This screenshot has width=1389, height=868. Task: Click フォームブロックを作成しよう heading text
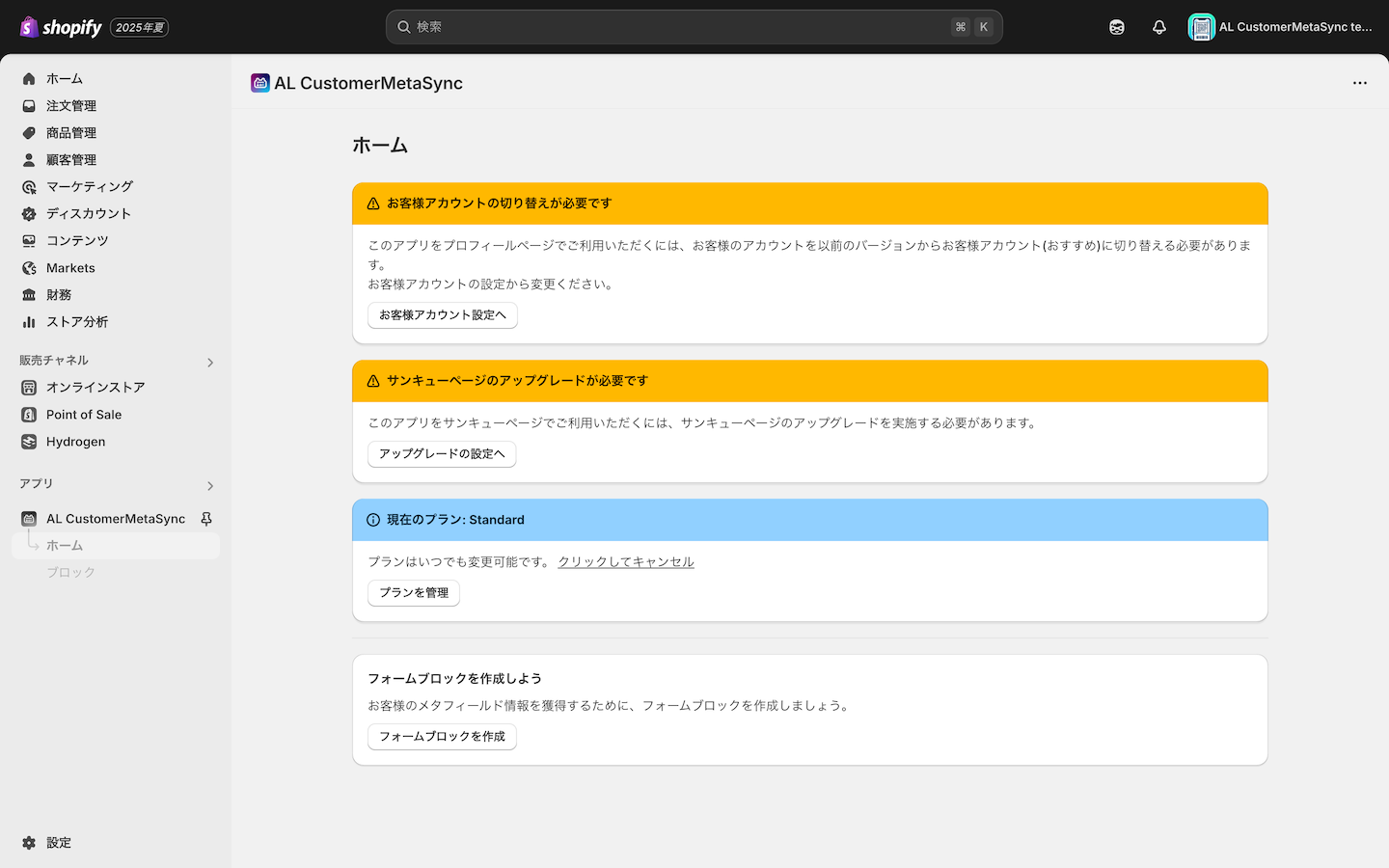pyautogui.click(x=454, y=679)
